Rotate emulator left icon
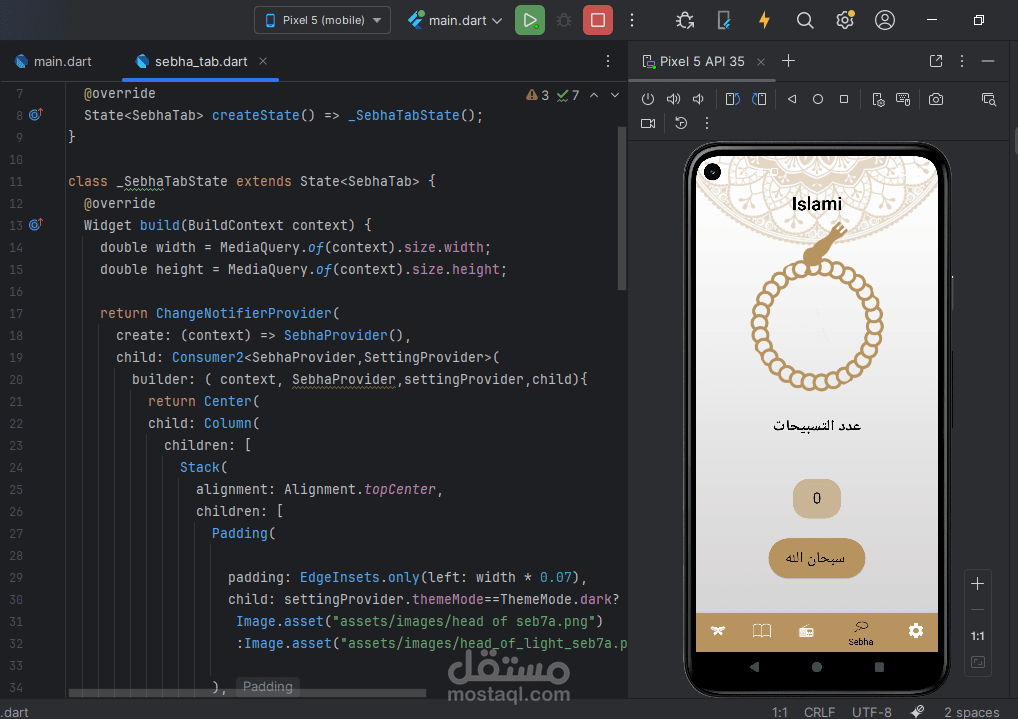Viewport: 1018px width, 719px height. [x=732, y=99]
